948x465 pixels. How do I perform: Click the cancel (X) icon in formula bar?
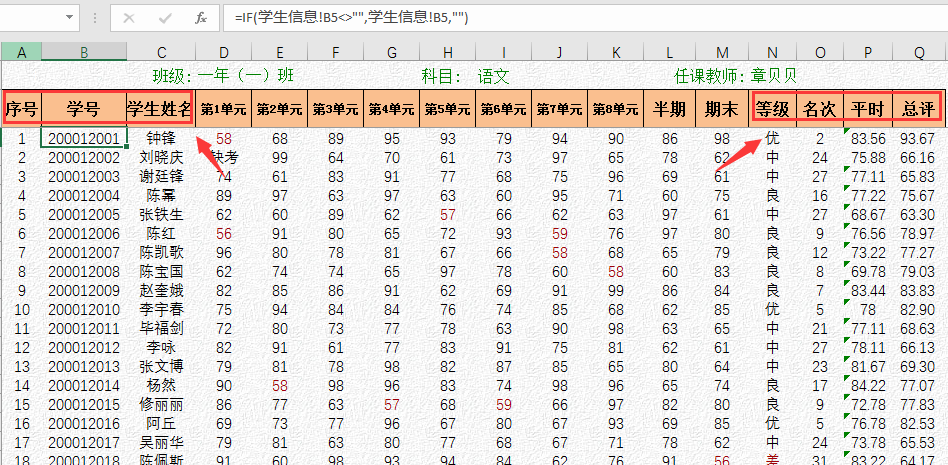pos(129,19)
